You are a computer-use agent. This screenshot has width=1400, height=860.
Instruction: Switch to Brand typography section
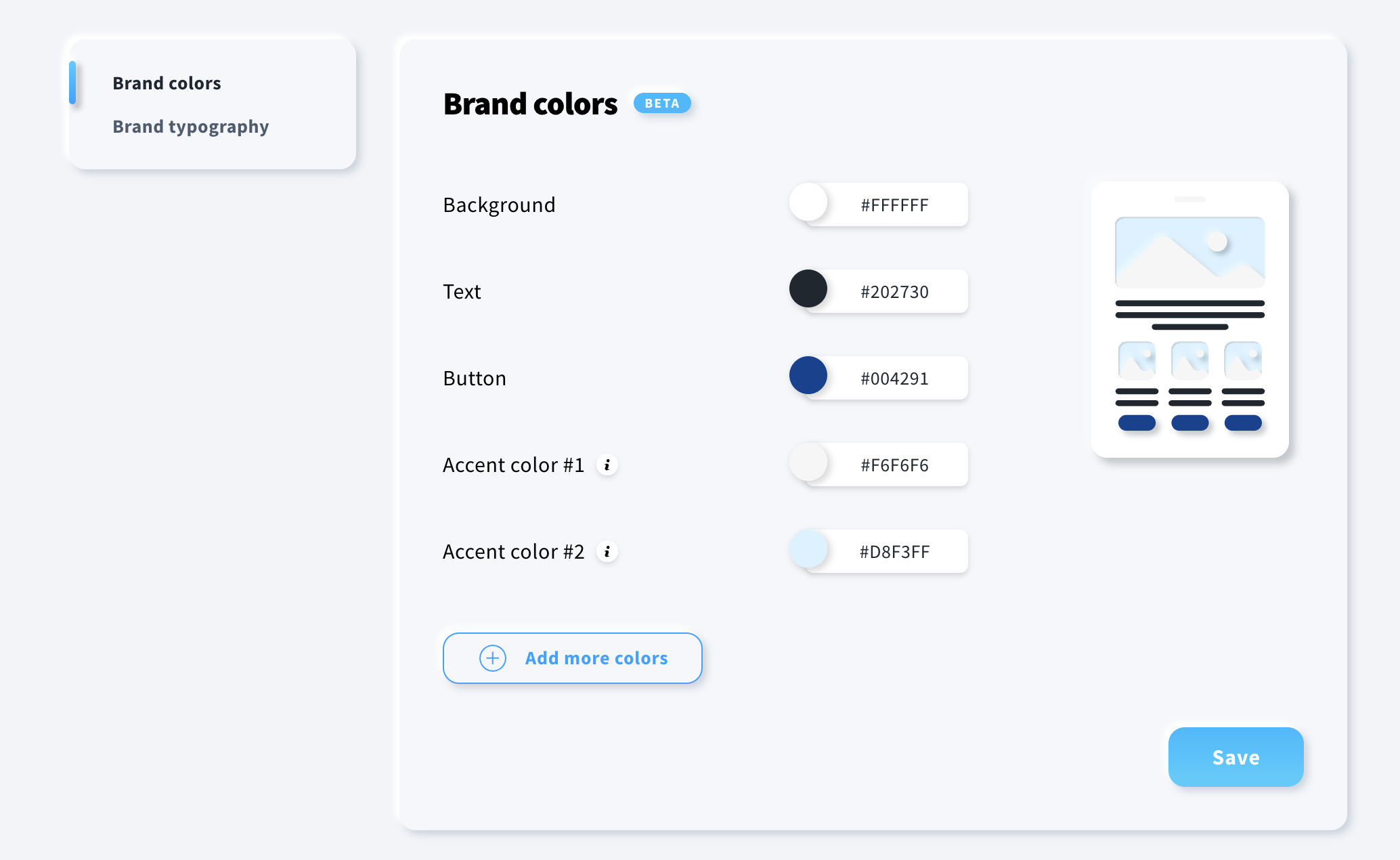[x=190, y=127]
